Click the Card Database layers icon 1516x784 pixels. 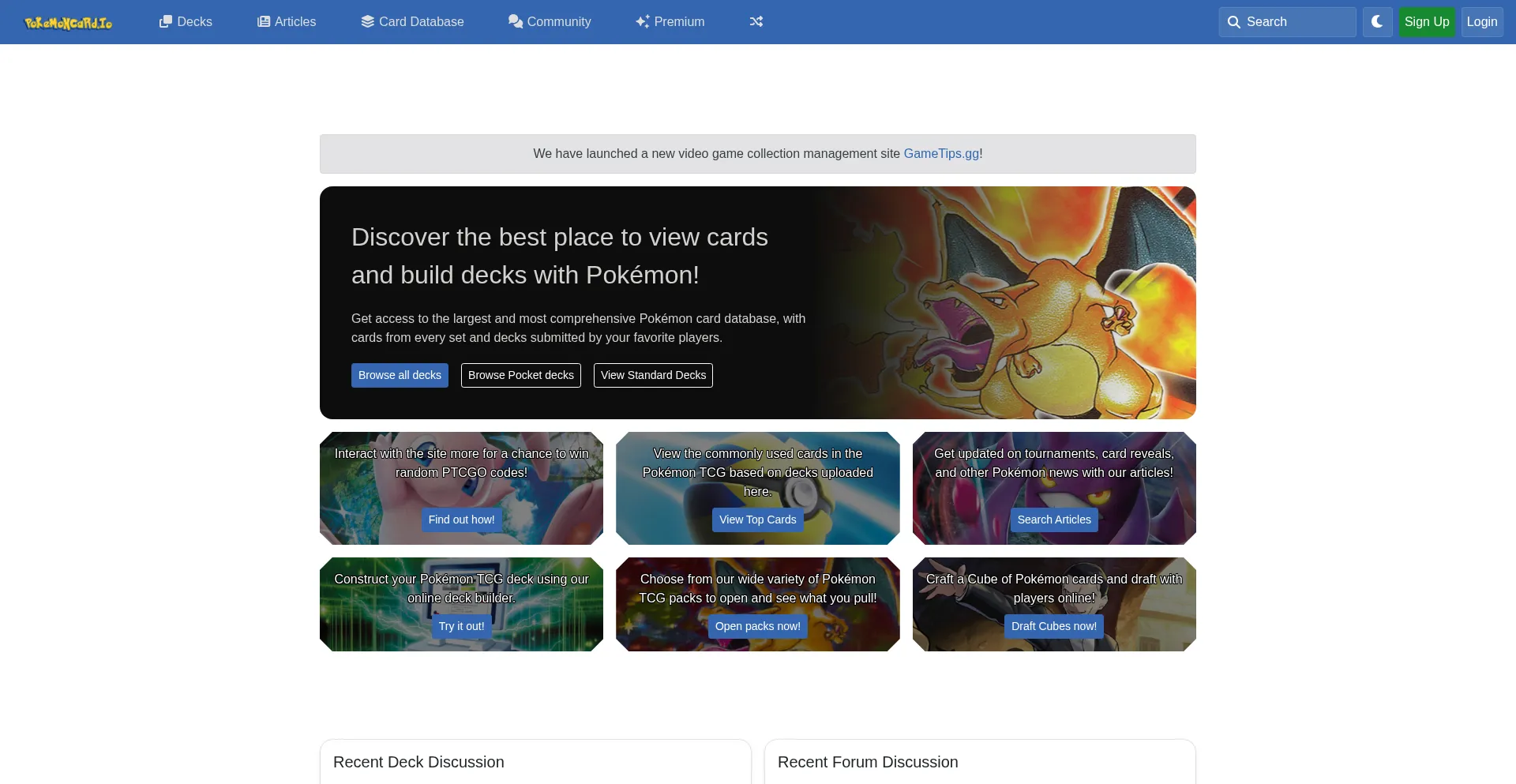click(367, 22)
